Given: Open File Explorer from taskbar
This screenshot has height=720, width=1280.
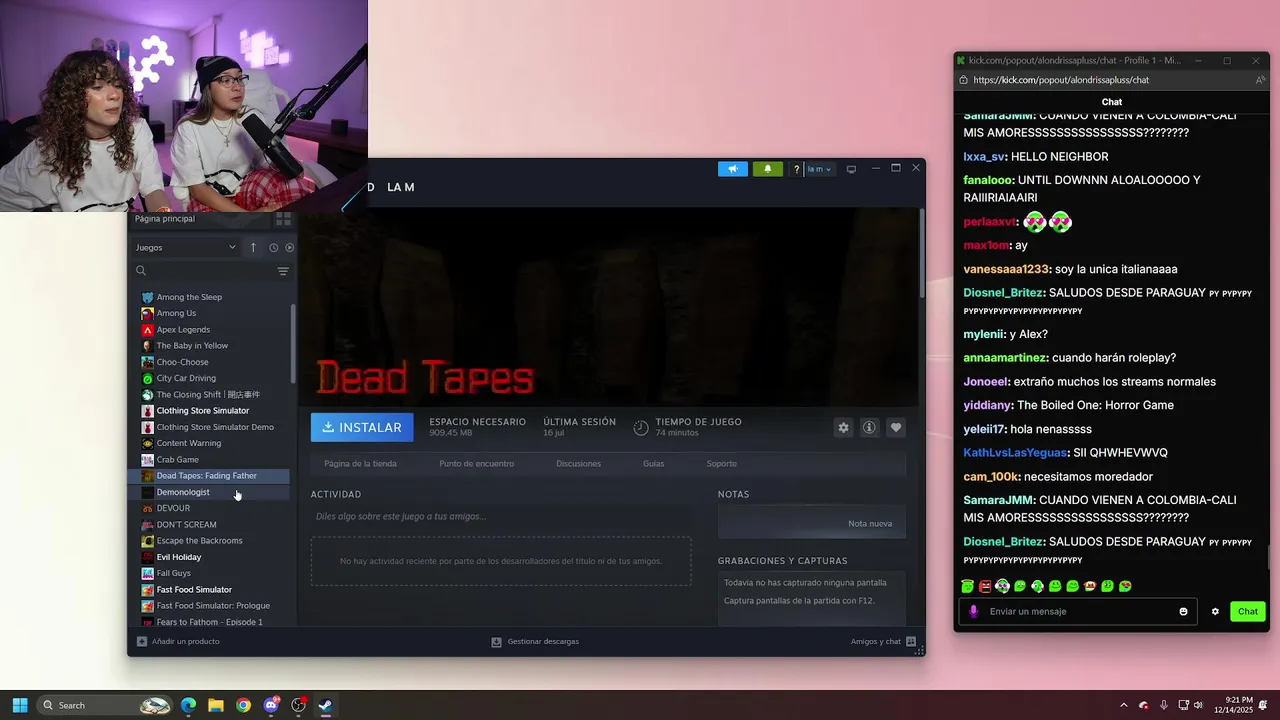Looking at the screenshot, I should click(x=216, y=705).
